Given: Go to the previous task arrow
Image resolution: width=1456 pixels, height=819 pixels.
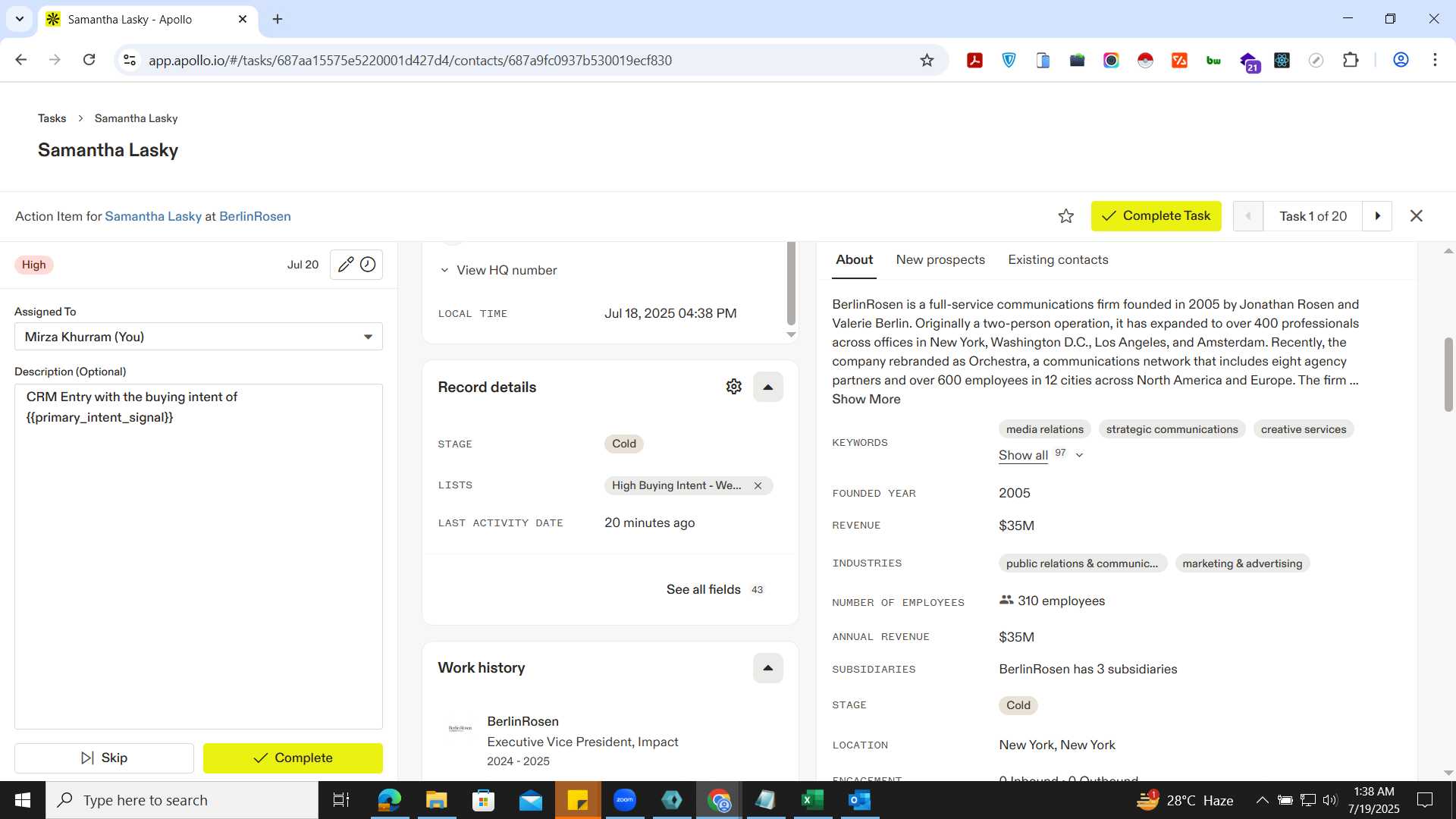Looking at the screenshot, I should point(1248,216).
